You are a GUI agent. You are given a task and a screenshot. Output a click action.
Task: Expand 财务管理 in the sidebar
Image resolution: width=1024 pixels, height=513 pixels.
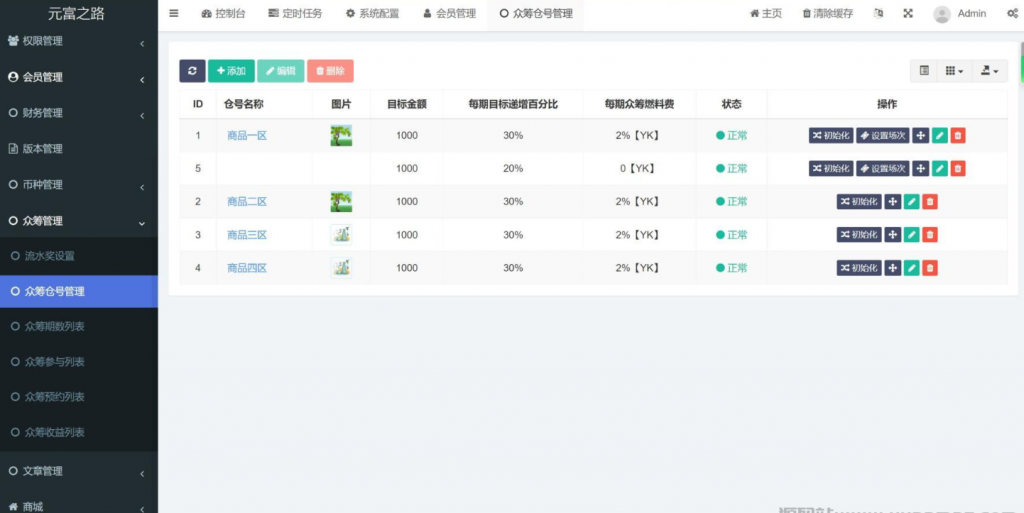pos(78,113)
